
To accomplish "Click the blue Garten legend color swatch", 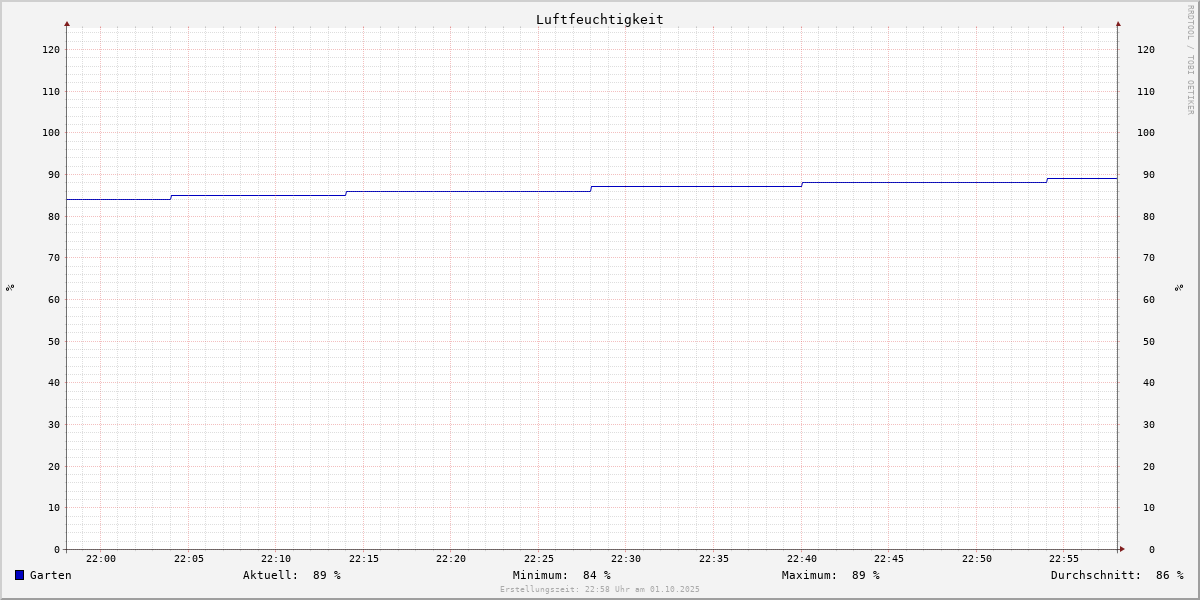I will point(19,575).
